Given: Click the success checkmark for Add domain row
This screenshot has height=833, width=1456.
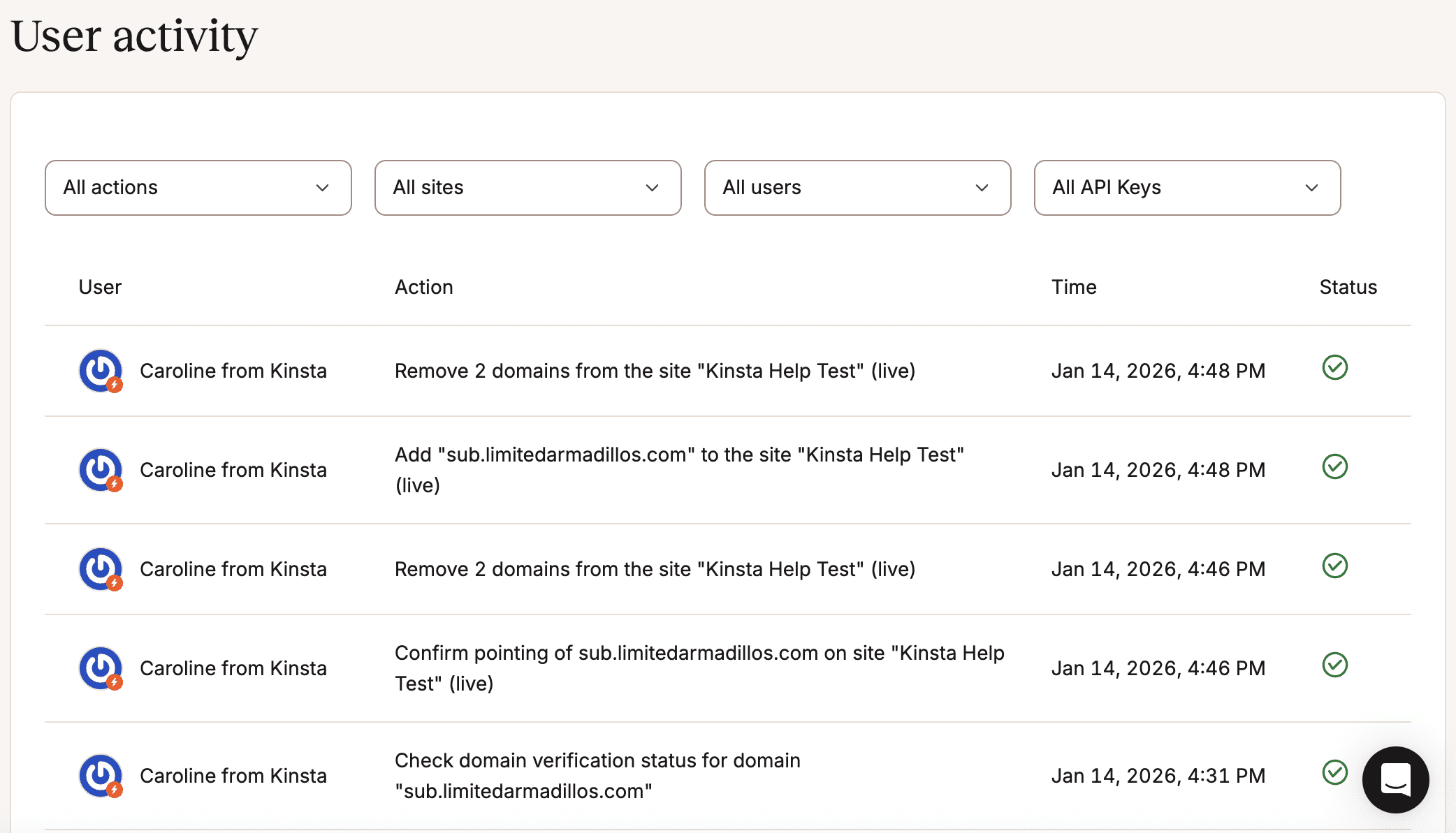Looking at the screenshot, I should point(1334,466).
